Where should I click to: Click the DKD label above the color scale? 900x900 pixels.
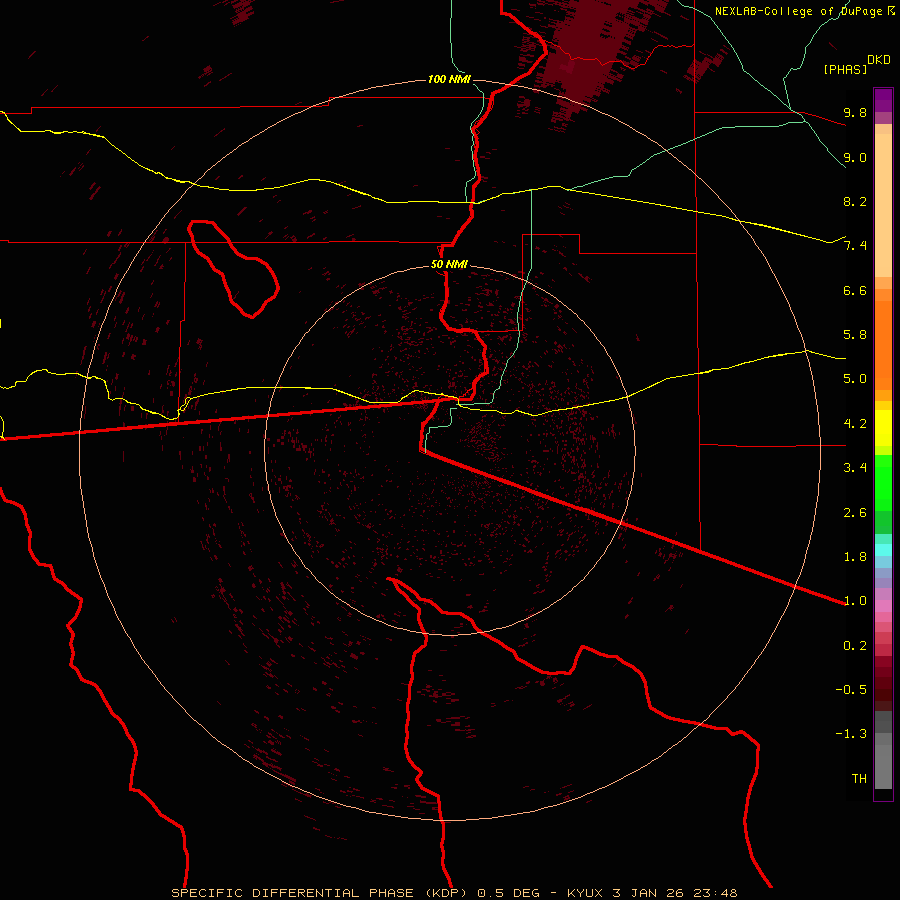[879, 60]
